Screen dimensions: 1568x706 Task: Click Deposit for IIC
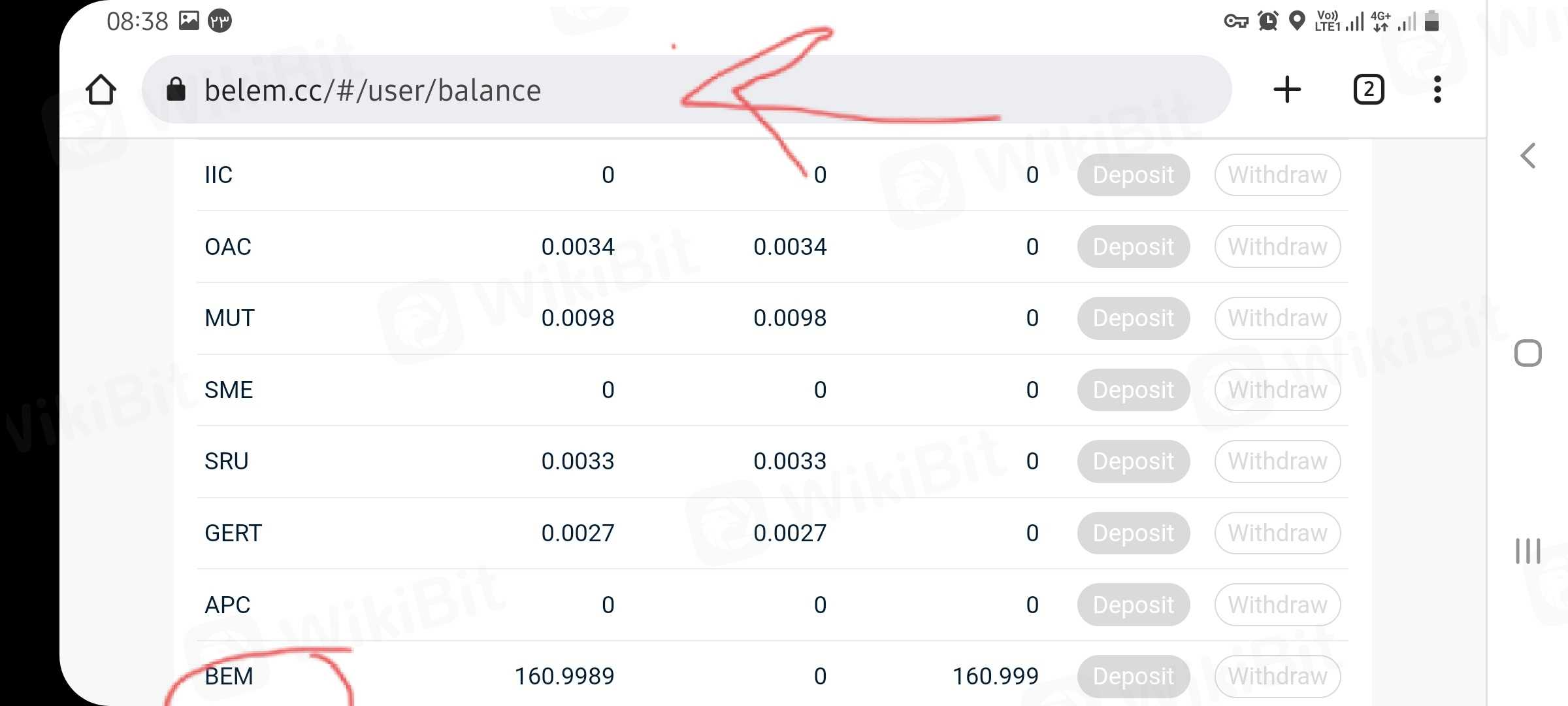tap(1133, 175)
